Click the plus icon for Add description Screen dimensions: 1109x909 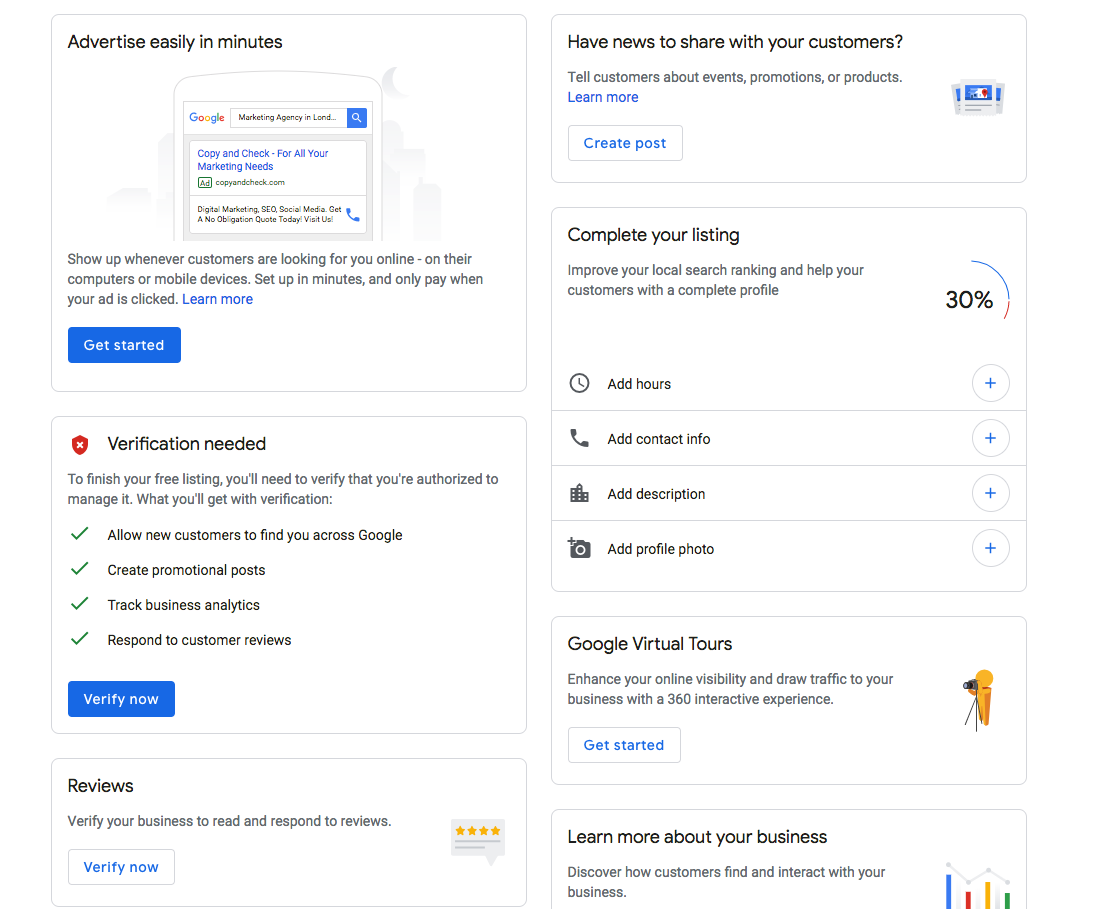click(990, 493)
